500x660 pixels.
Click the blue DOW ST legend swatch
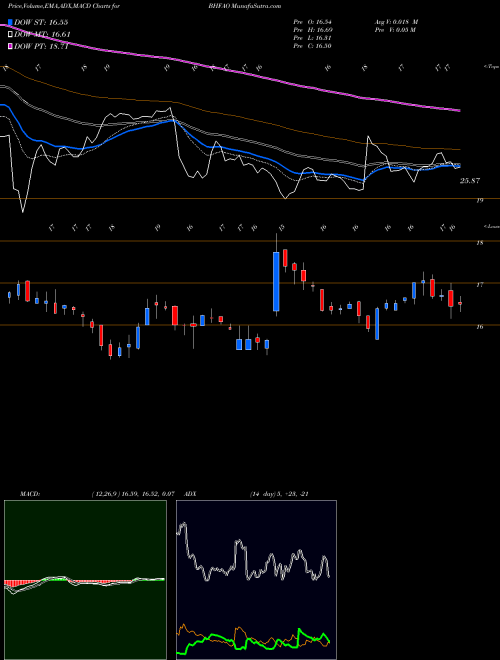(x=11, y=22)
